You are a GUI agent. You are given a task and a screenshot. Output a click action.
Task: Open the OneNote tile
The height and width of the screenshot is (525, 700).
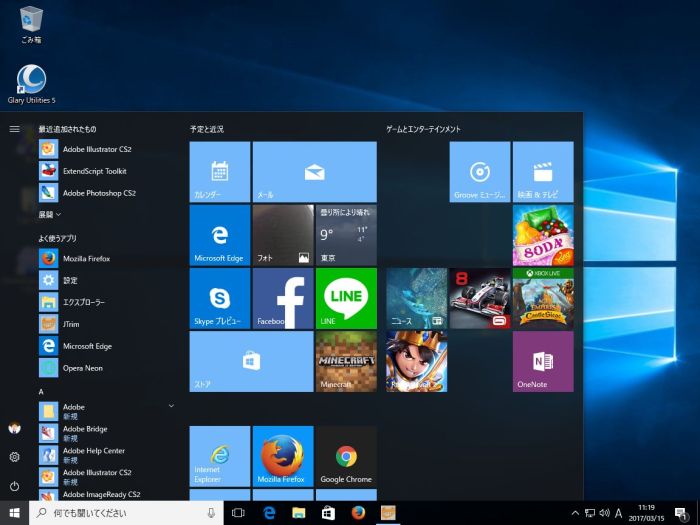pyautogui.click(x=543, y=361)
